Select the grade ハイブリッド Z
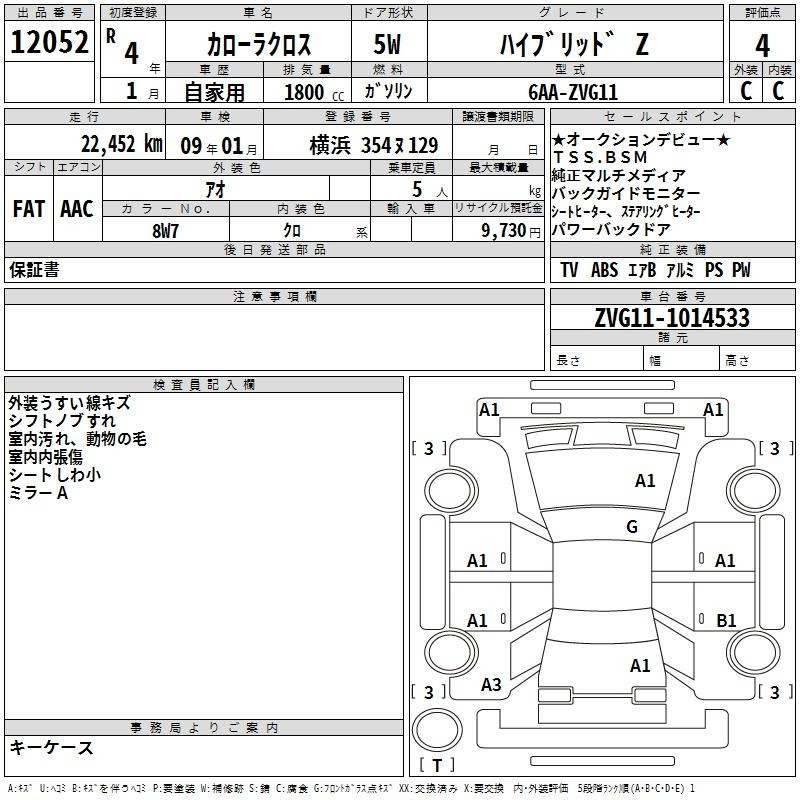 pyautogui.click(x=574, y=44)
